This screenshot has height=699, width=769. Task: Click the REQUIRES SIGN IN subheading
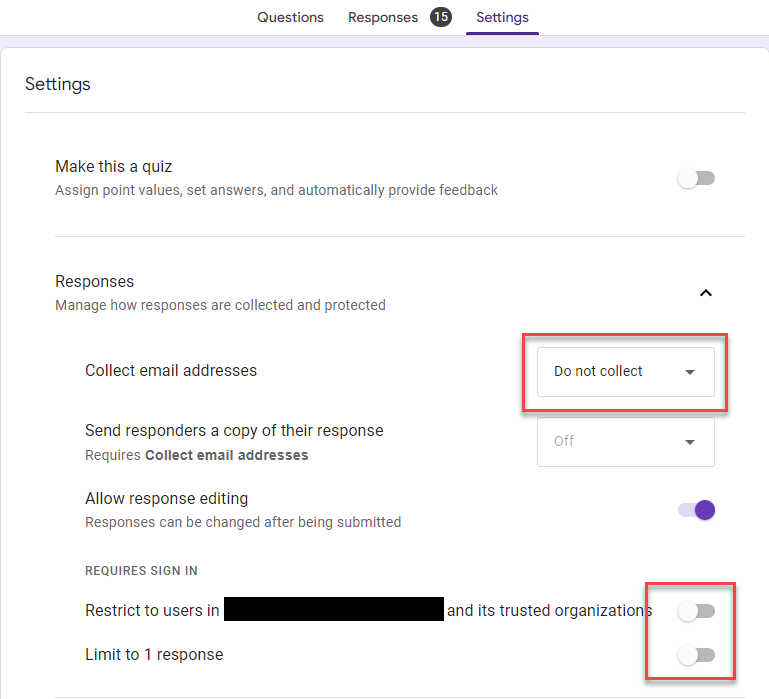pos(141,571)
